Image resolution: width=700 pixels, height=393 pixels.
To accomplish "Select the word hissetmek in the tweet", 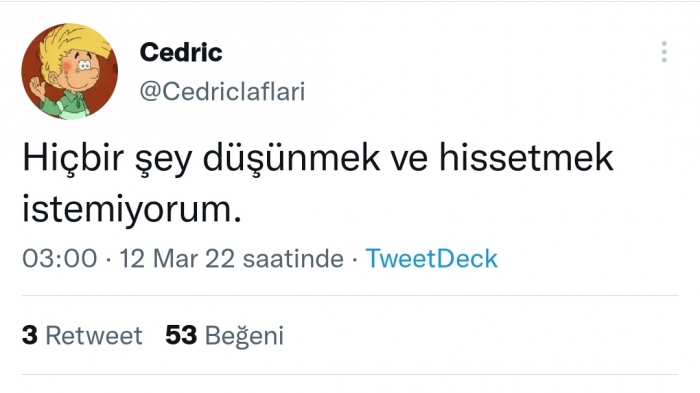I will [526, 157].
